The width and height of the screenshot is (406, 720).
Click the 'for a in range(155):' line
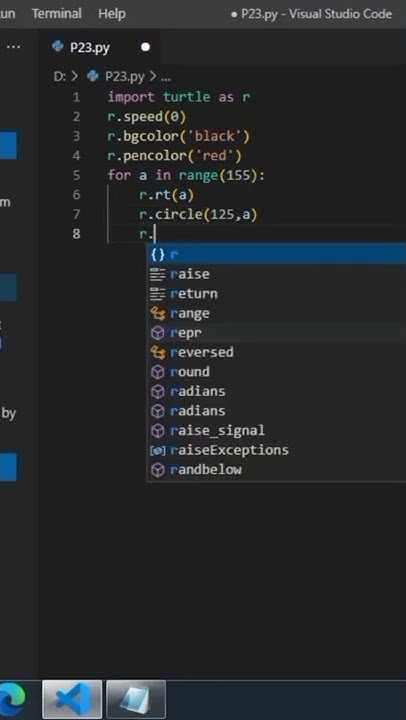(186, 175)
